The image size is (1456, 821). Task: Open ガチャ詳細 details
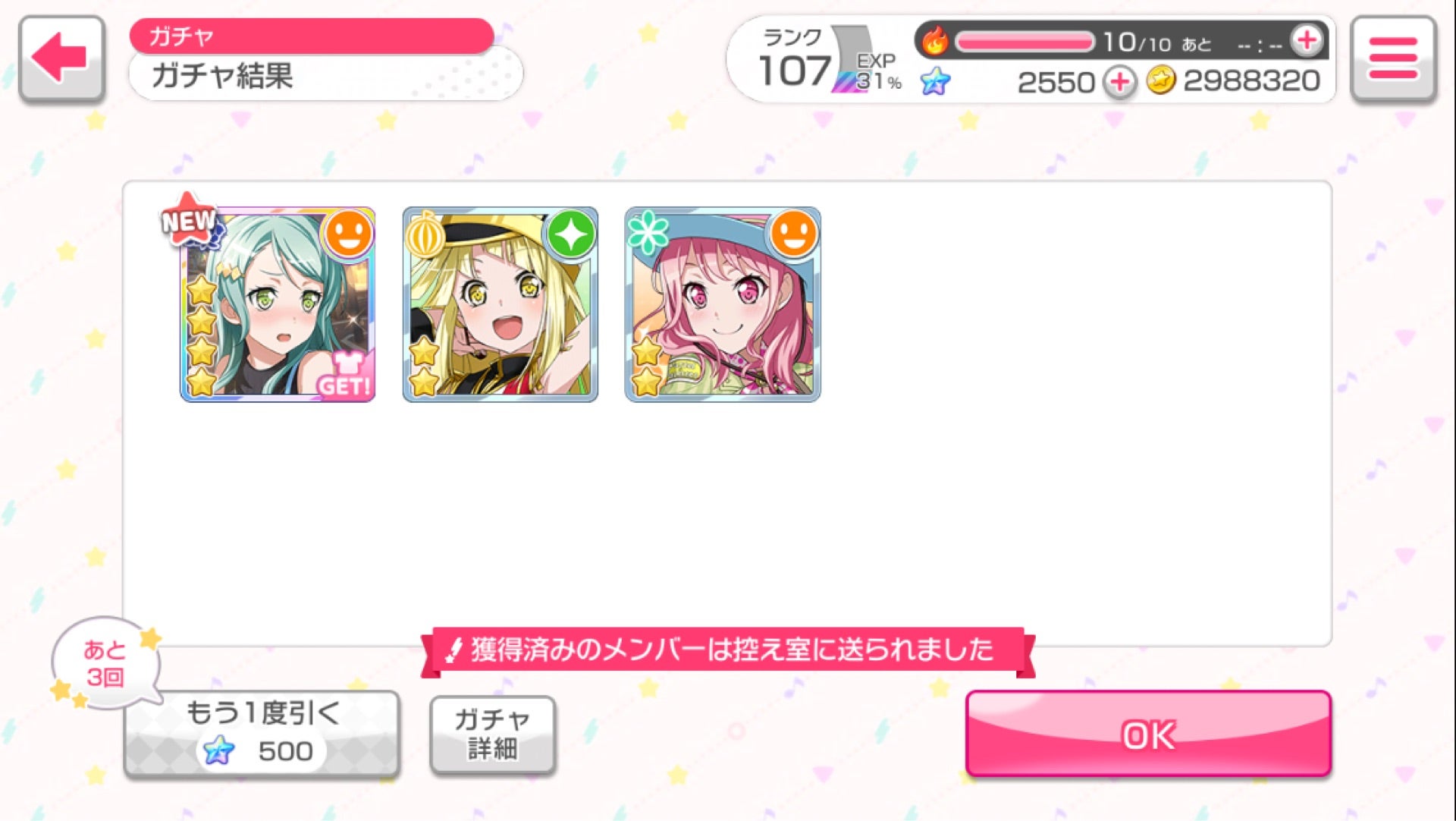click(x=493, y=734)
